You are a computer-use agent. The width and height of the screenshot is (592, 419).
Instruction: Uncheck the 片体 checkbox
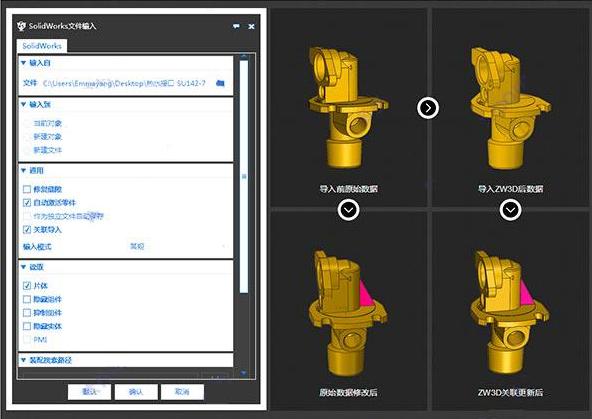click(27, 286)
